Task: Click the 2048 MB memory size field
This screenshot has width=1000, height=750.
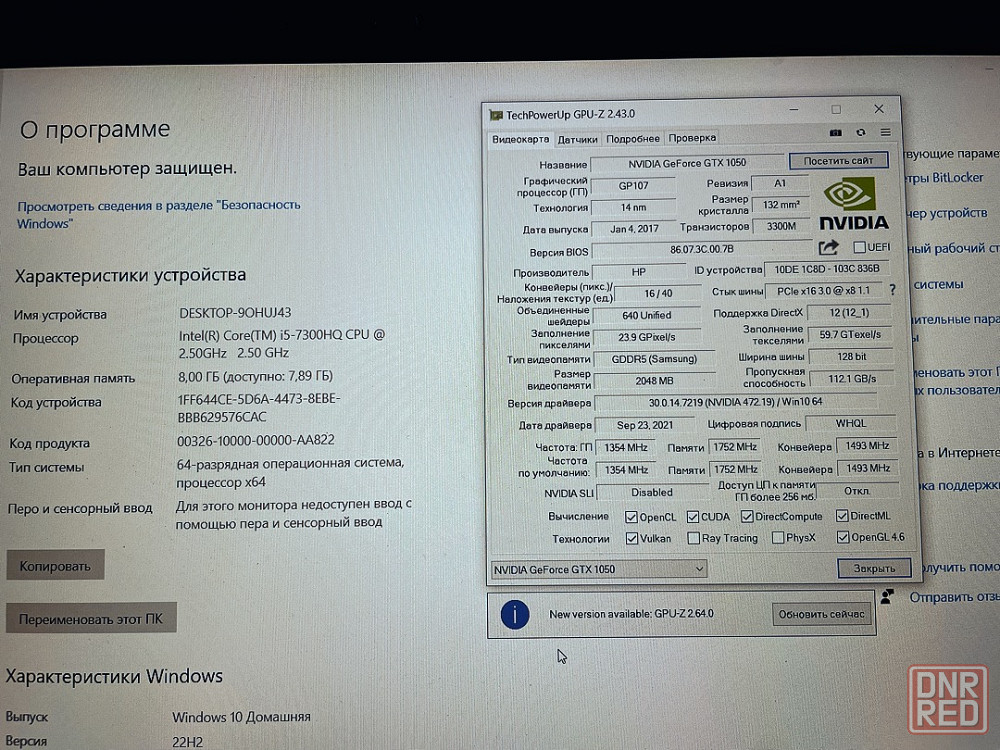Action: click(654, 381)
